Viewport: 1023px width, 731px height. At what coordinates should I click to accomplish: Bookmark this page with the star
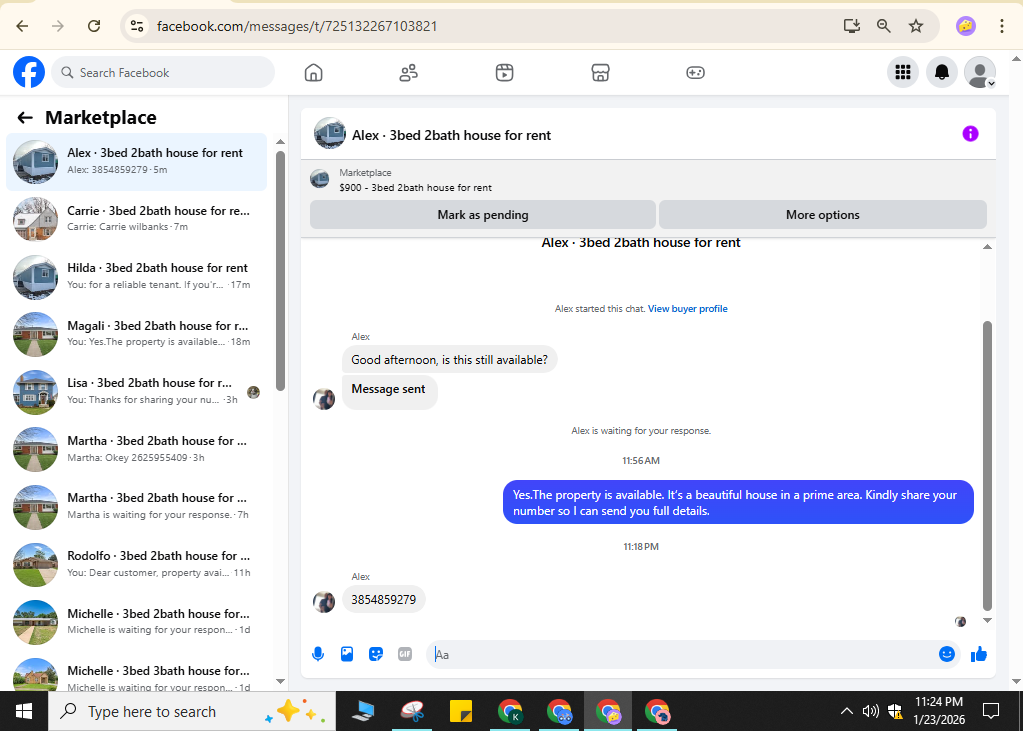tap(916, 26)
